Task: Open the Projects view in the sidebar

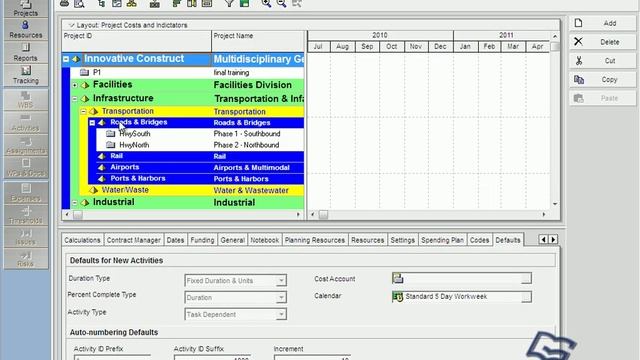Action: pyautogui.click(x=25, y=8)
